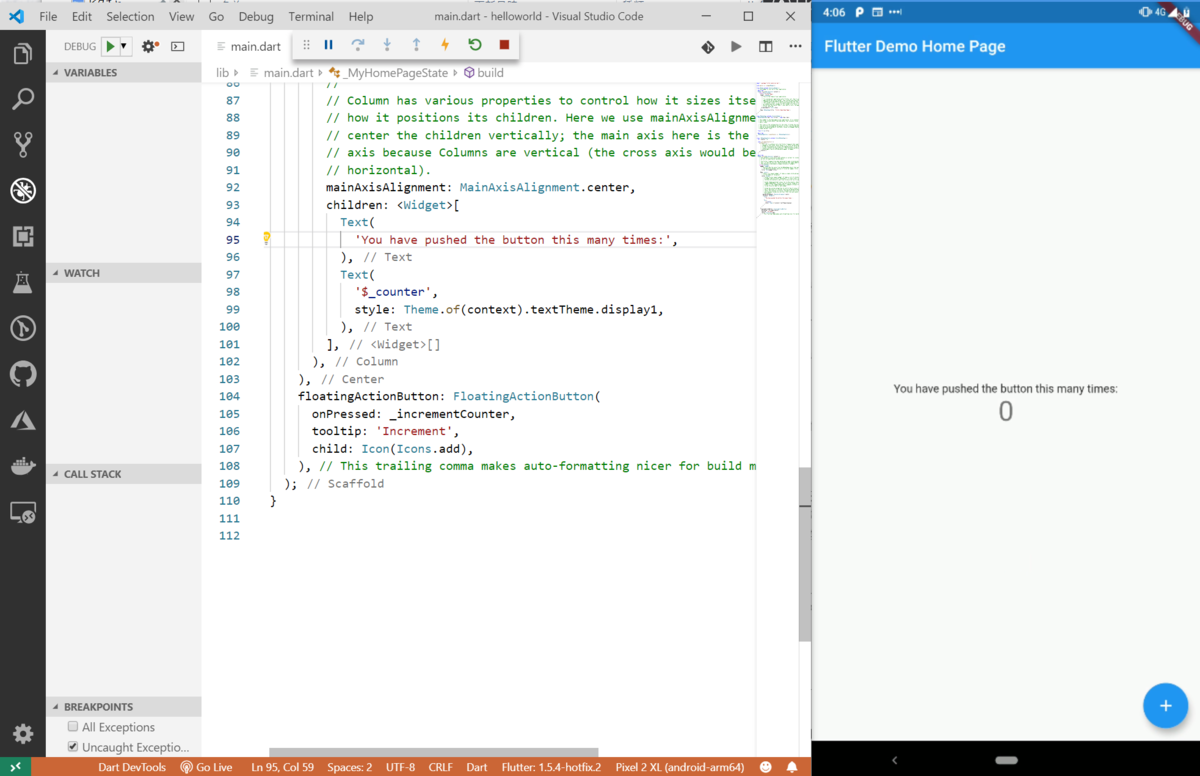This screenshot has height=776, width=1200.
Task: Open the Debug menu
Action: (256, 16)
